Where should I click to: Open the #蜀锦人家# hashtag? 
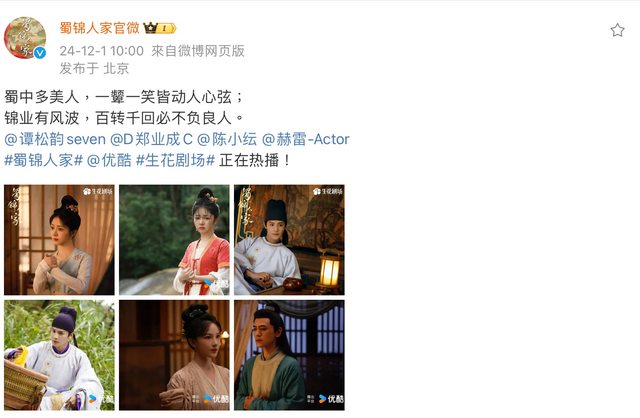click(x=44, y=160)
